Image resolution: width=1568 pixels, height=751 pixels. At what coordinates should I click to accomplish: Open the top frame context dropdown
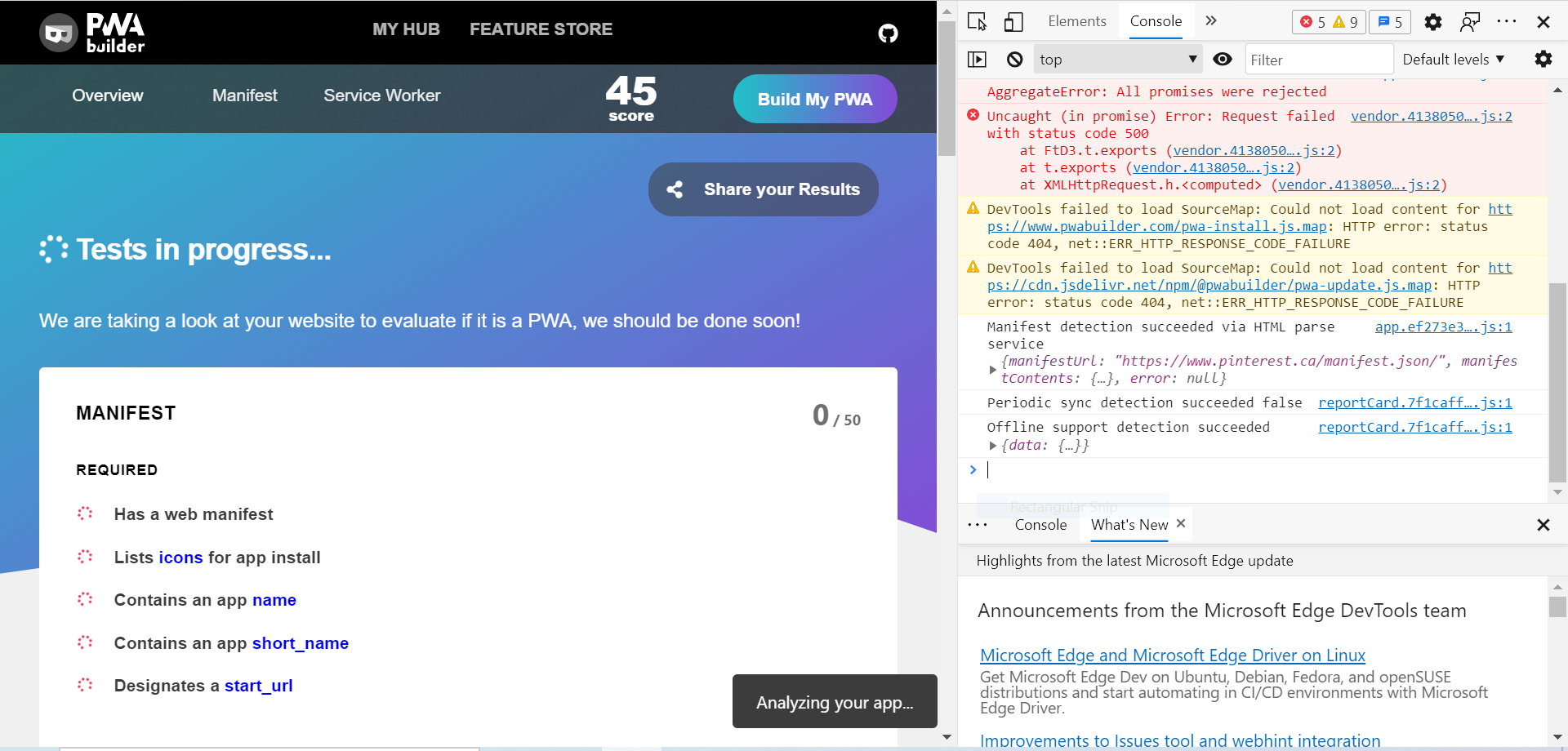[x=1117, y=59]
